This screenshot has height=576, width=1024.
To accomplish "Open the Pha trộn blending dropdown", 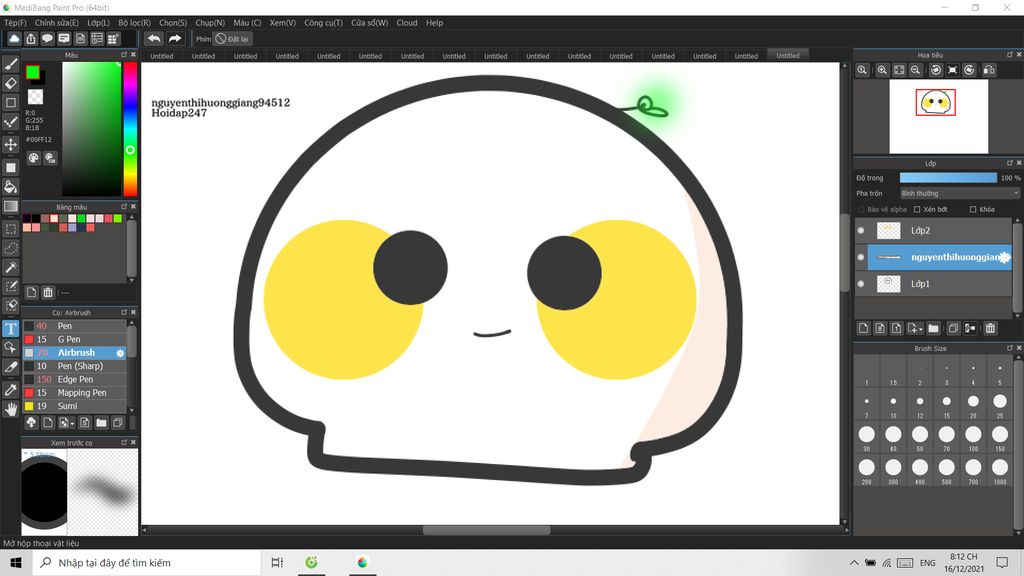I will [959, 193].
